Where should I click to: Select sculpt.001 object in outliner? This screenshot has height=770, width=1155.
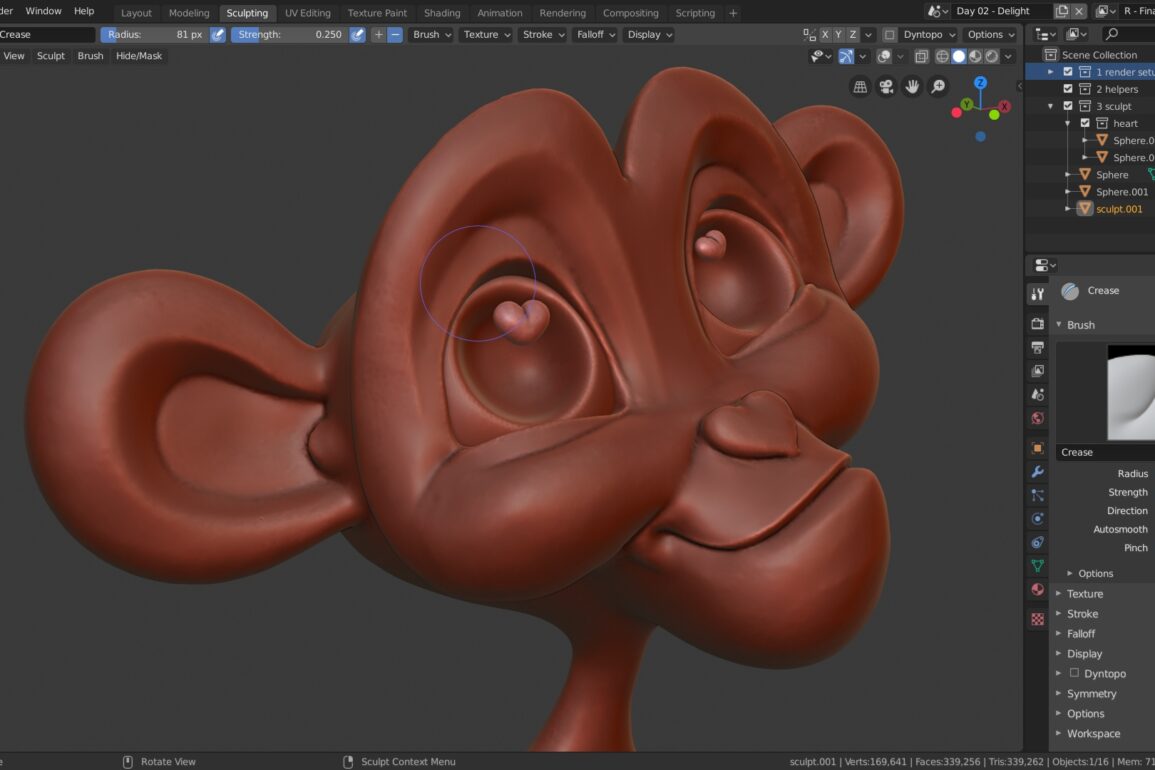1118,209
